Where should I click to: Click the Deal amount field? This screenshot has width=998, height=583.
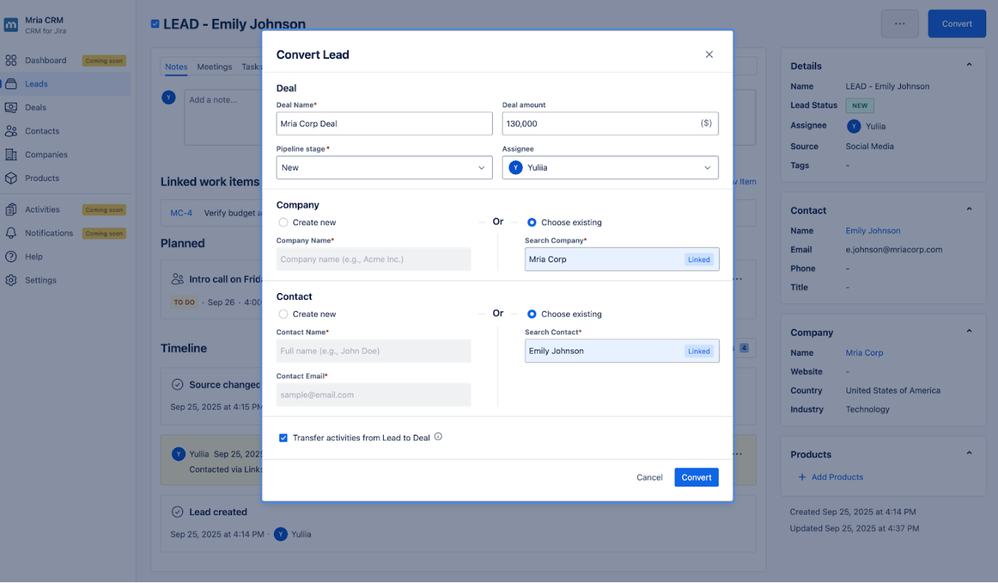click(610, 123)
